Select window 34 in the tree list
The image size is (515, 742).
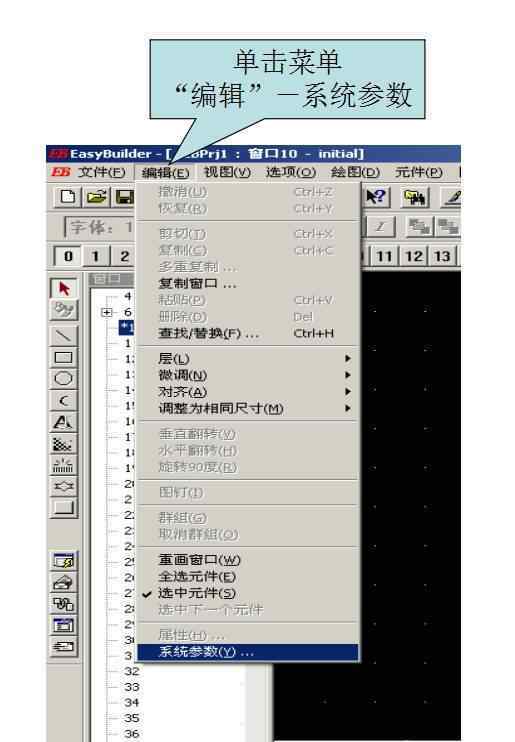pos(132,703)
